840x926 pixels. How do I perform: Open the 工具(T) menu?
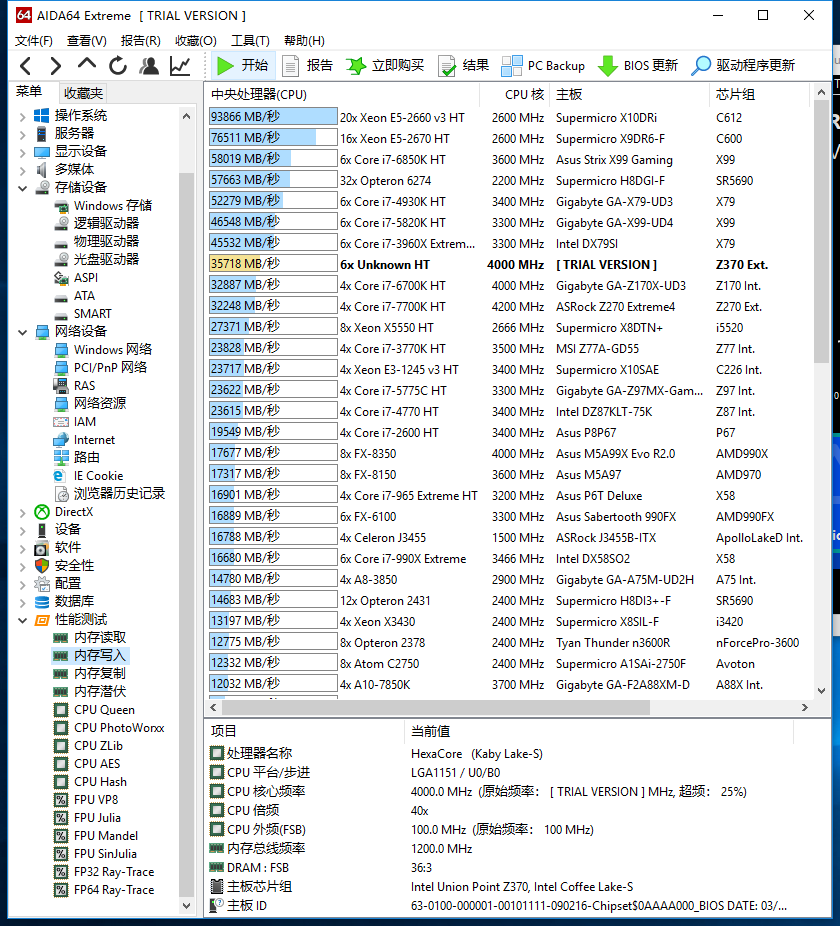point(250,41)
